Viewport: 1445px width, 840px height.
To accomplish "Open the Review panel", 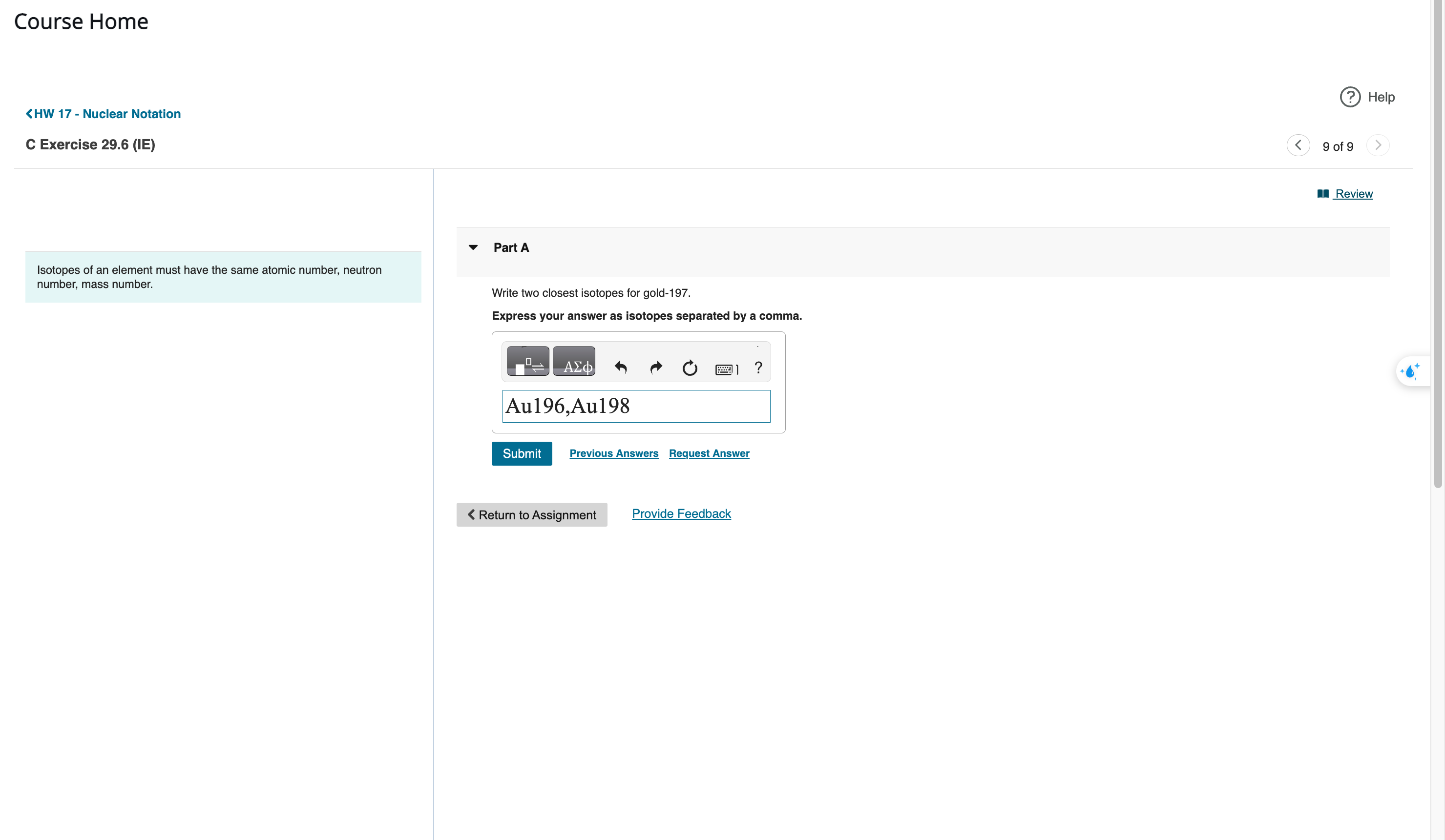I will 1353,194.
